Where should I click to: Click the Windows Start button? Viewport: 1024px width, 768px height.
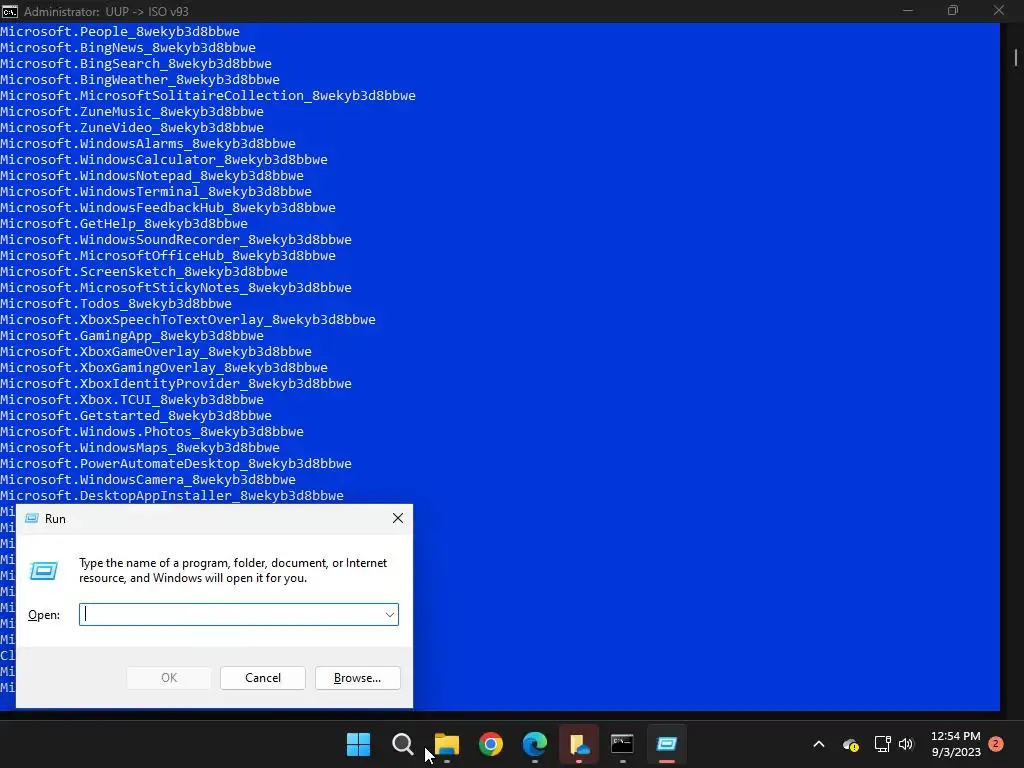tap(358, 744)
